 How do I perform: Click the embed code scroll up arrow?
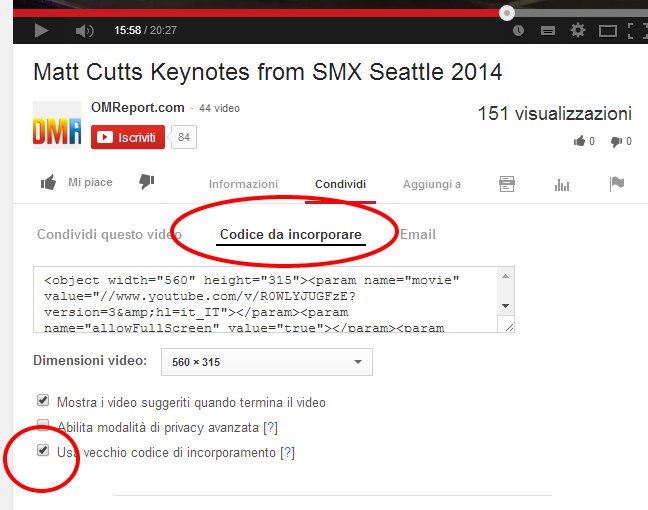click(x=505, y=276)
